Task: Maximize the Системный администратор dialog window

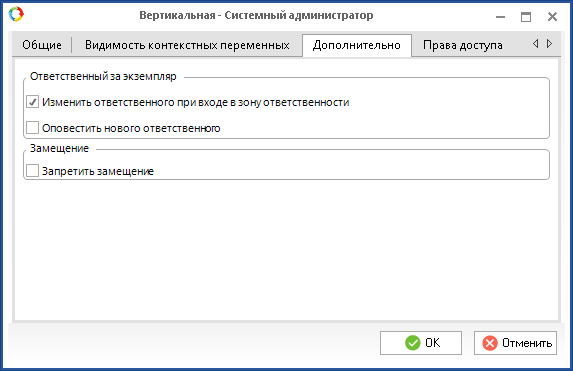Action: point(526,17)
